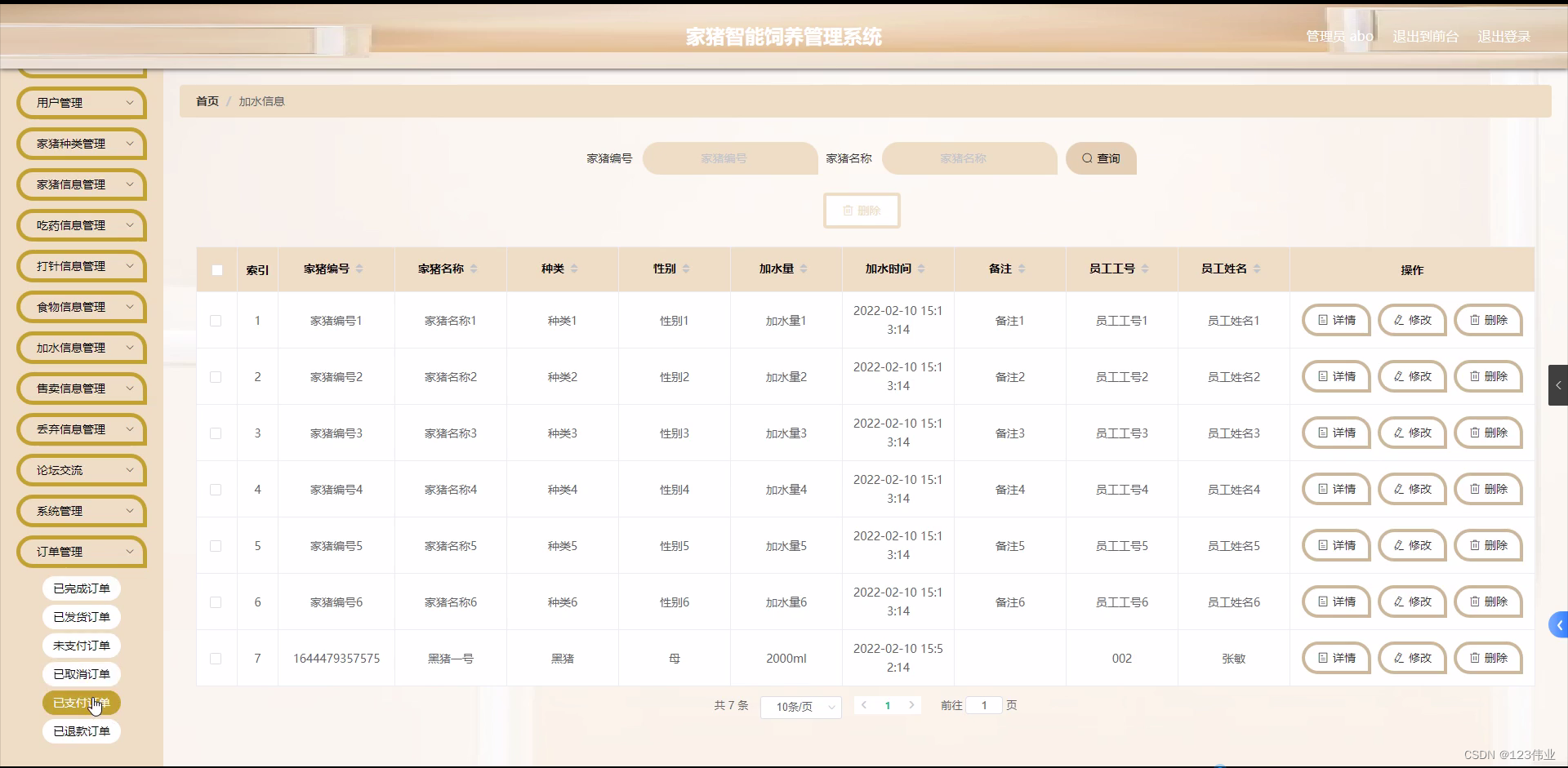Click the search magnifier icon in 查询 button
This screenshot has width=1568, height=768.
[x=1088, y=158]
